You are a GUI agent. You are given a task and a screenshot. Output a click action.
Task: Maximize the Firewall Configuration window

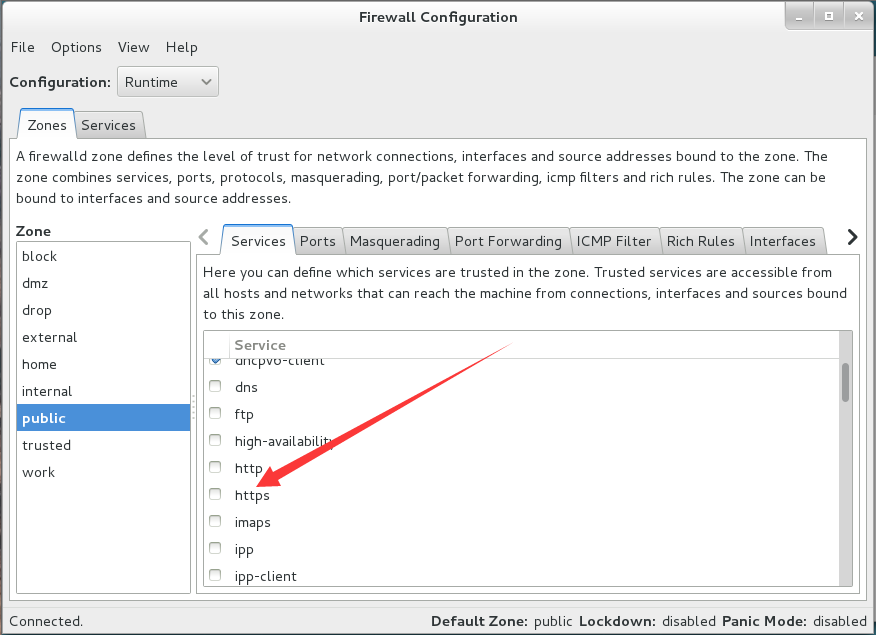click(x=829, y=17)
